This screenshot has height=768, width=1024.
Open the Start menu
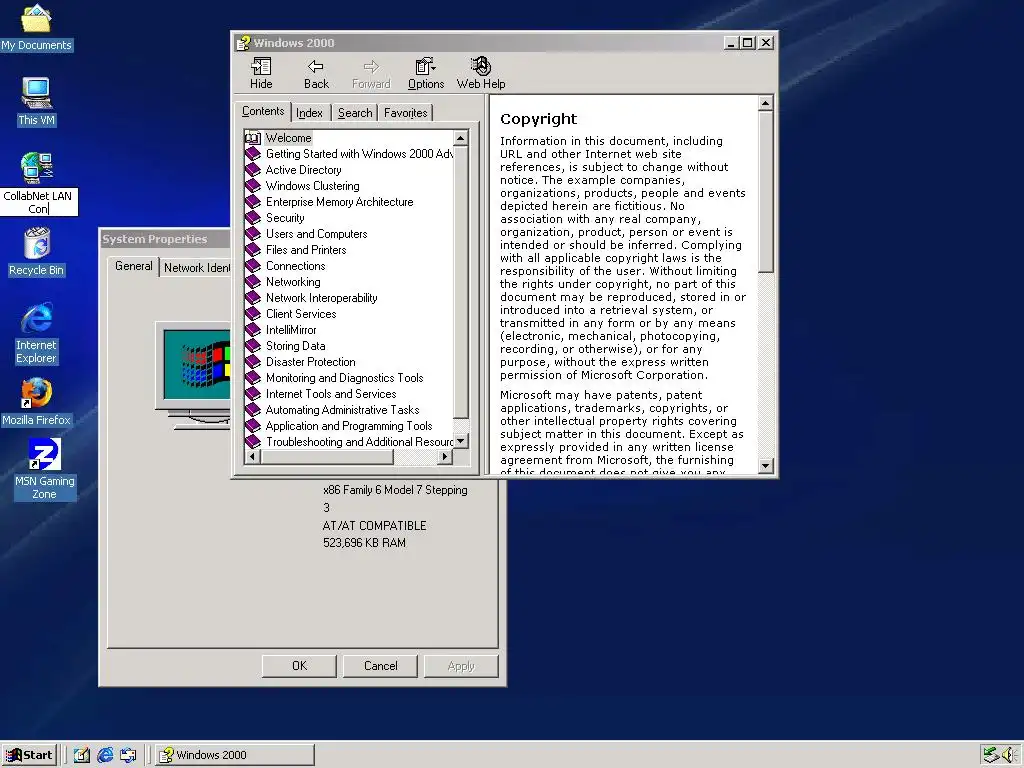(29, 755)
